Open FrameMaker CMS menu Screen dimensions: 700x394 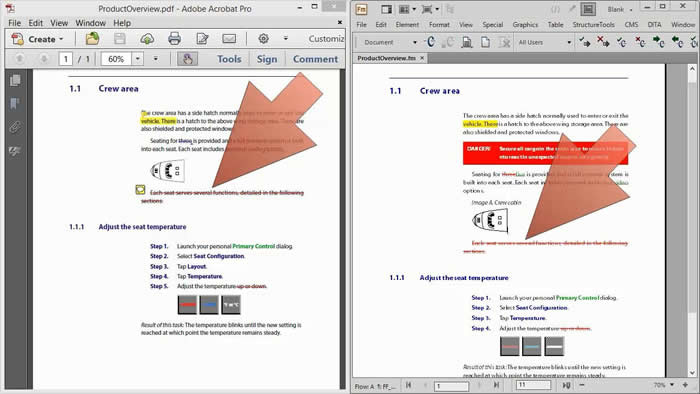pyautogui.click(x=631, y=25)
